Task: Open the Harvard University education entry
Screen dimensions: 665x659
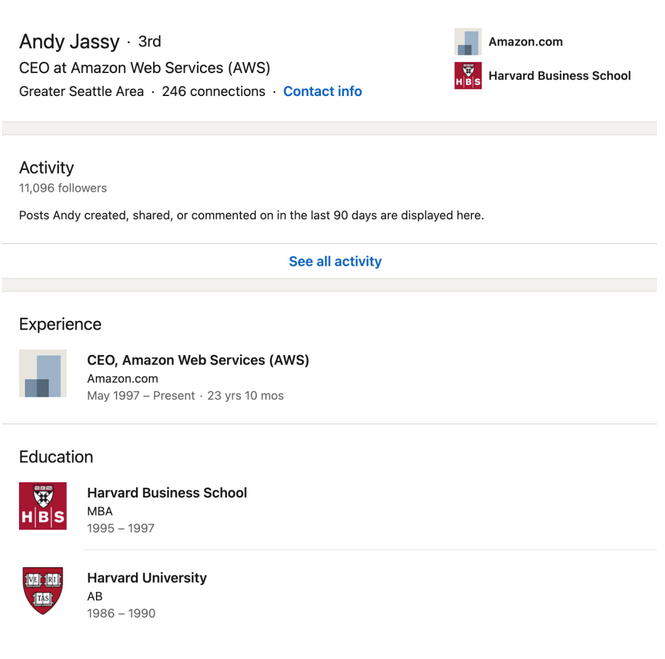Action: point(147,578)
